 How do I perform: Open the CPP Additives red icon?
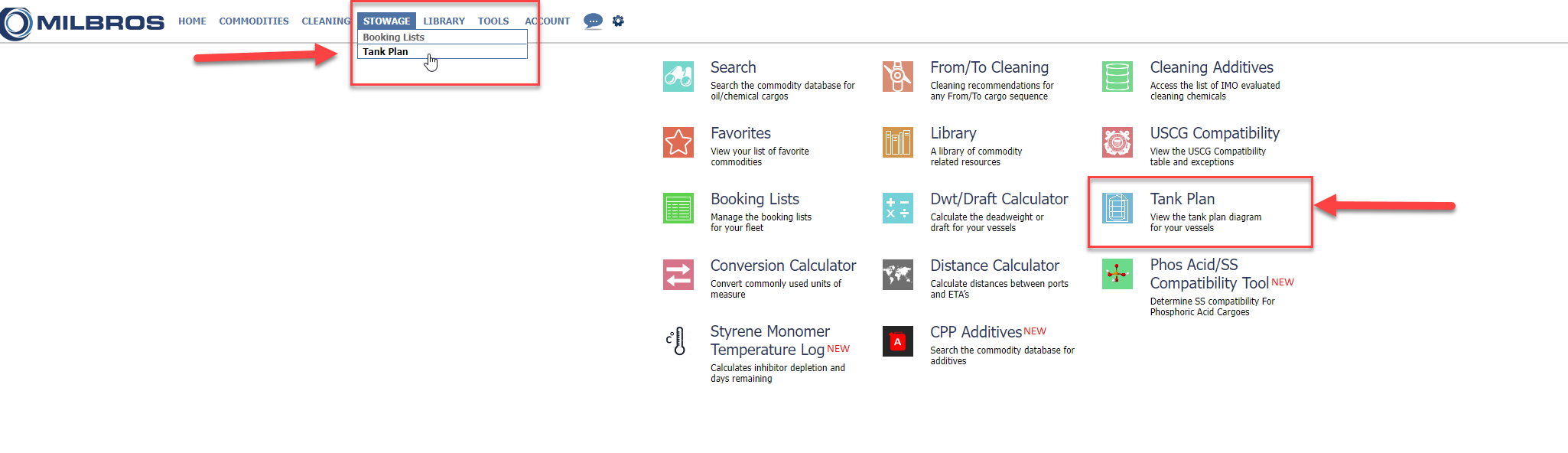point(897,341)
